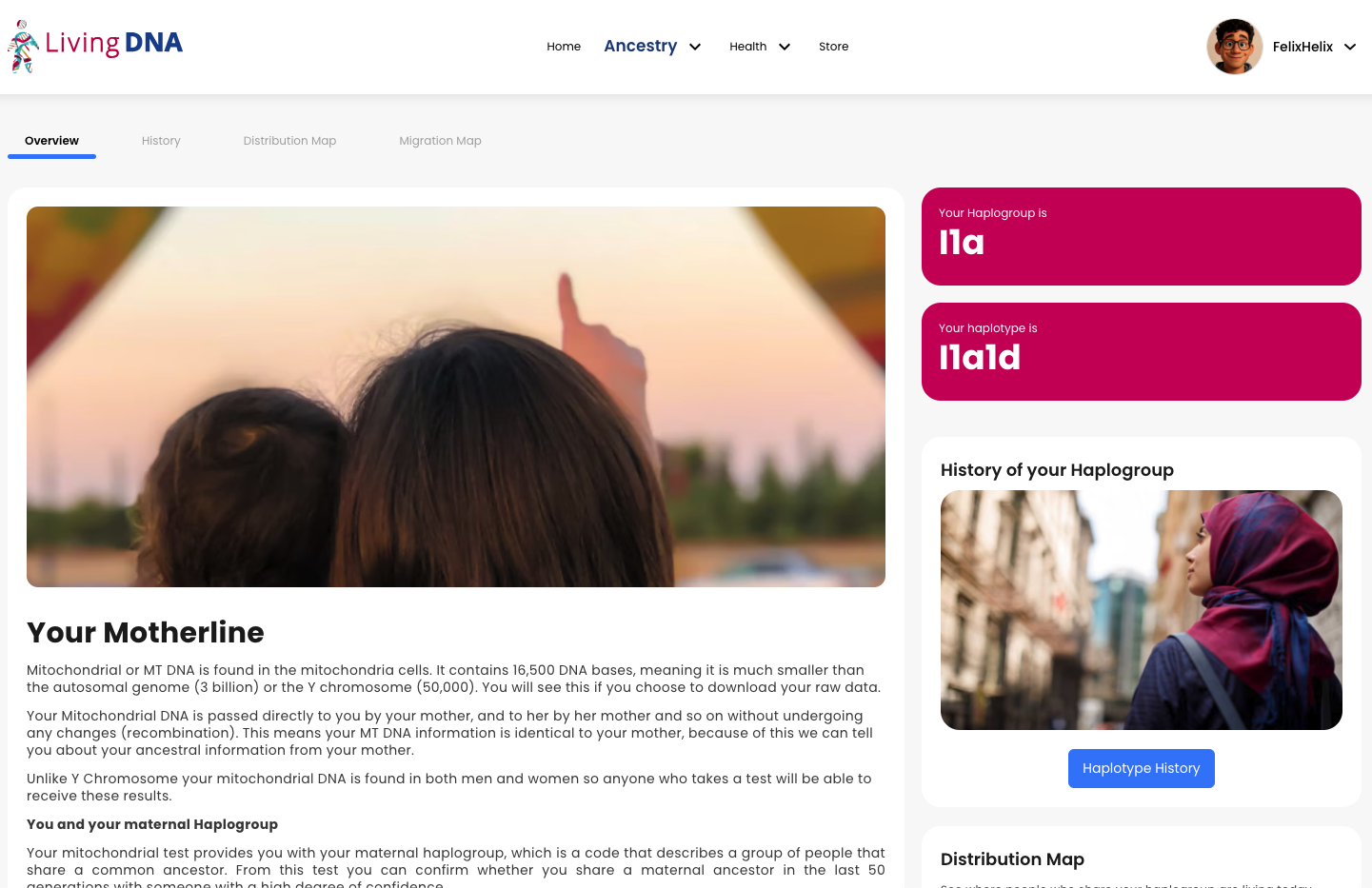Select the Health menu label

[x=748, y=47]
